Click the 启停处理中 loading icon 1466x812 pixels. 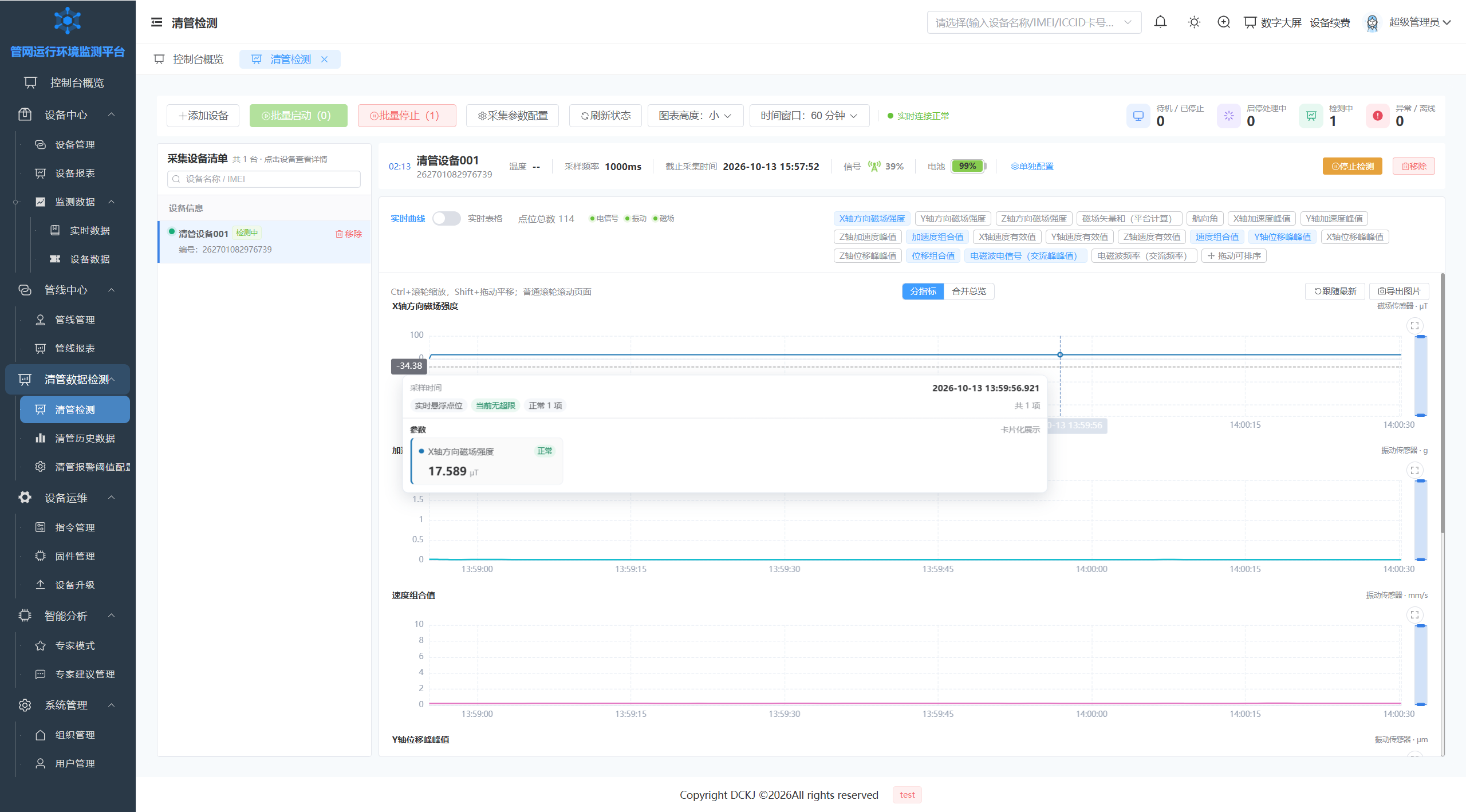tap(1229, 116)
